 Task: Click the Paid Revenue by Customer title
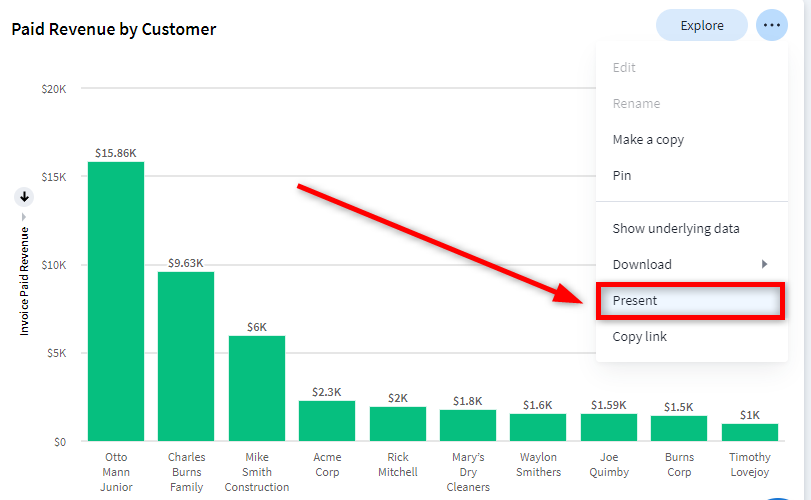114,29
